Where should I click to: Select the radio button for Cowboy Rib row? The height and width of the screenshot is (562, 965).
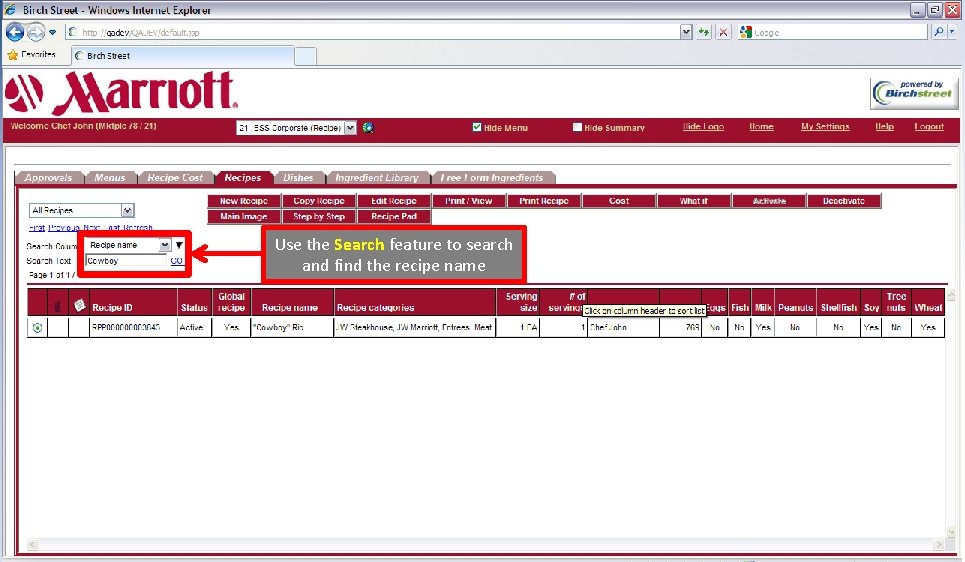click(38, 328)
